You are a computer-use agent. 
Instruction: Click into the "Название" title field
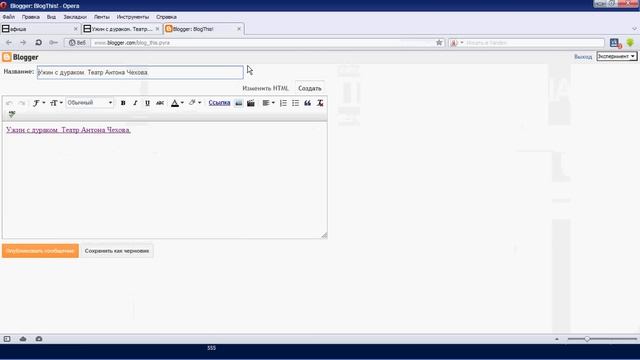140,73
